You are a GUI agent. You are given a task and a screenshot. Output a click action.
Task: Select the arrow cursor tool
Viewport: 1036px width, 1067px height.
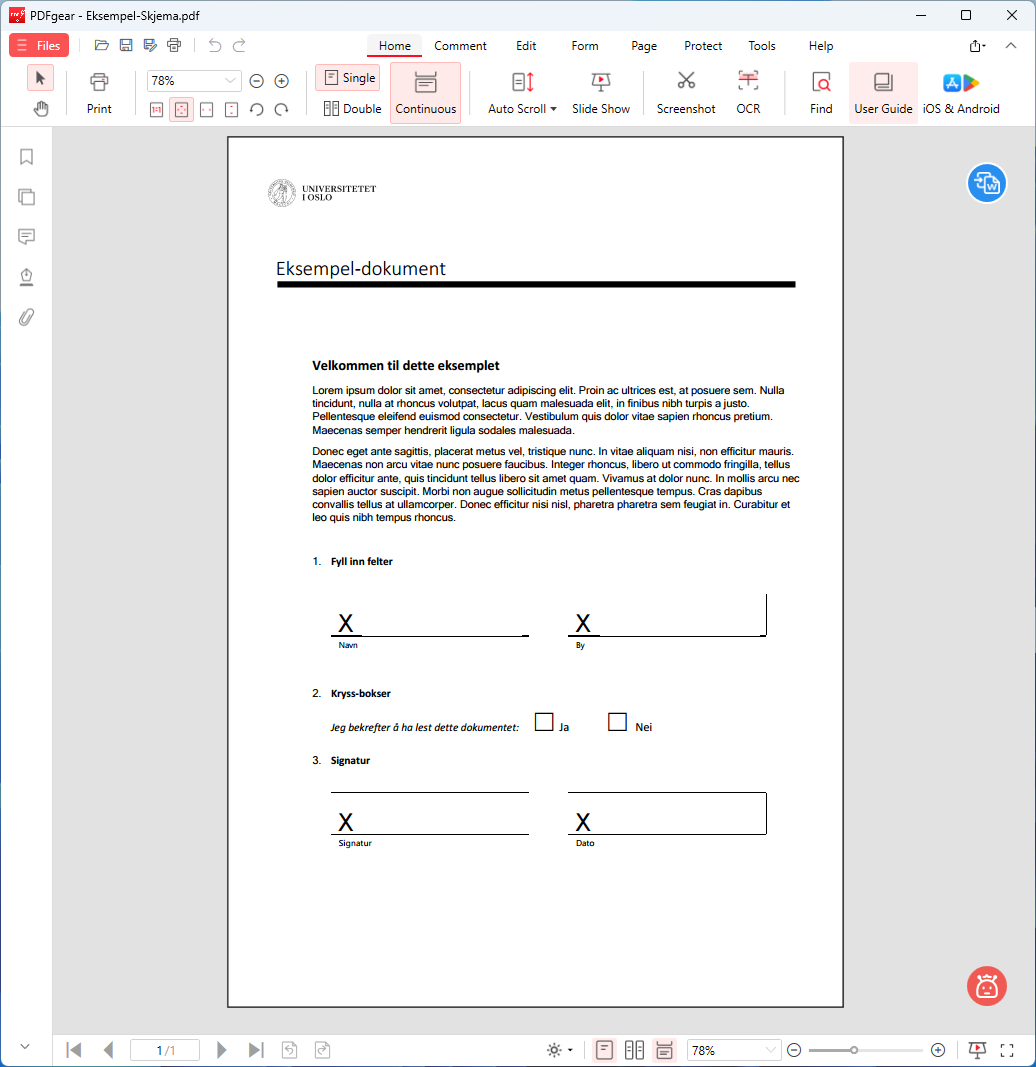(40, 78)
